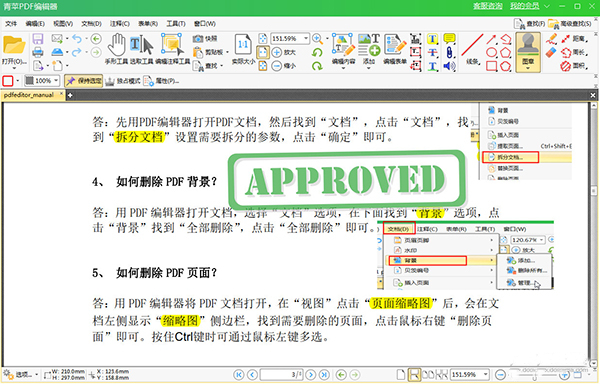Attach a file with the paperclip icon
Viewport: 600px width, 384px height.
coord(450,52)
